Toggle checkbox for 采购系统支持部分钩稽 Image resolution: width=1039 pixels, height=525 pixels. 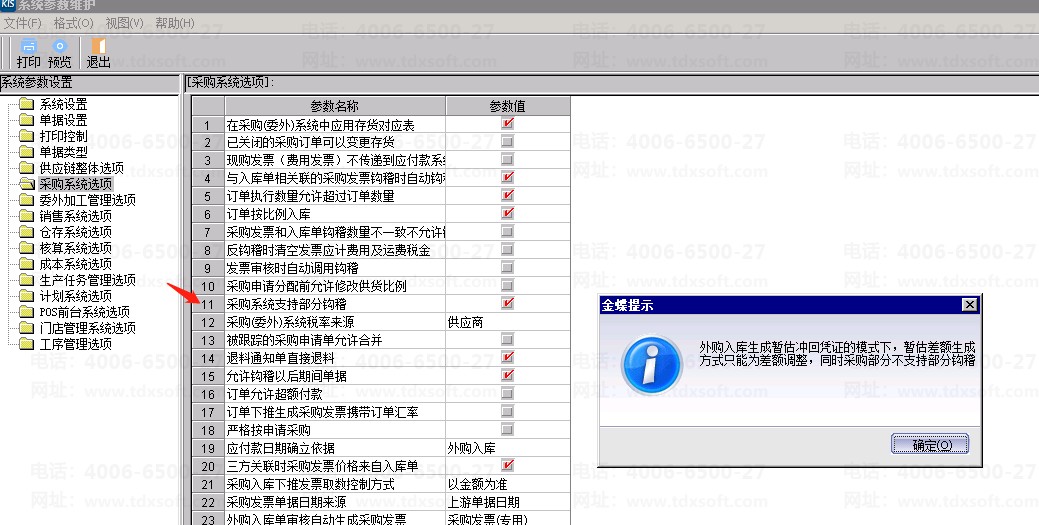508,304
